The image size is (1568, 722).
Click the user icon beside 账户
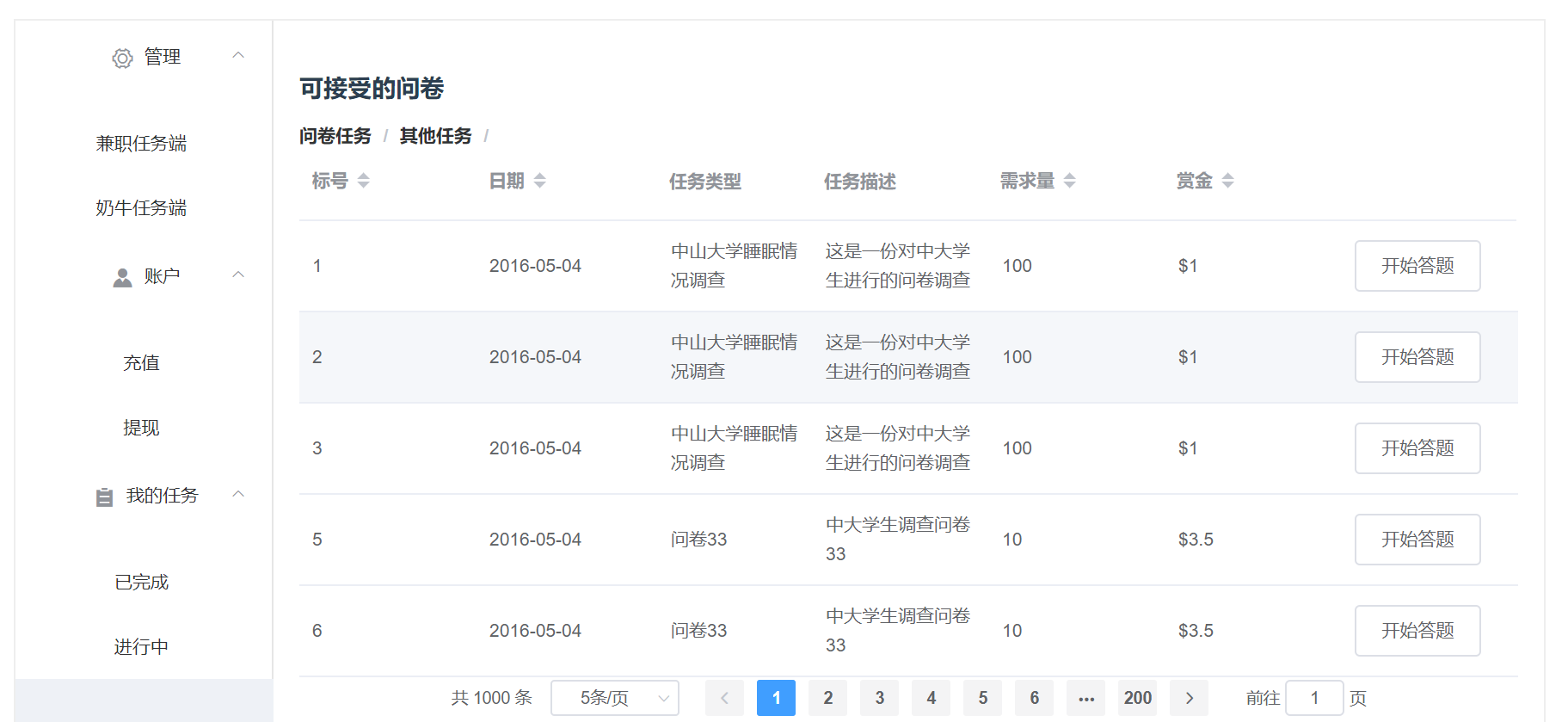point(123,277)
